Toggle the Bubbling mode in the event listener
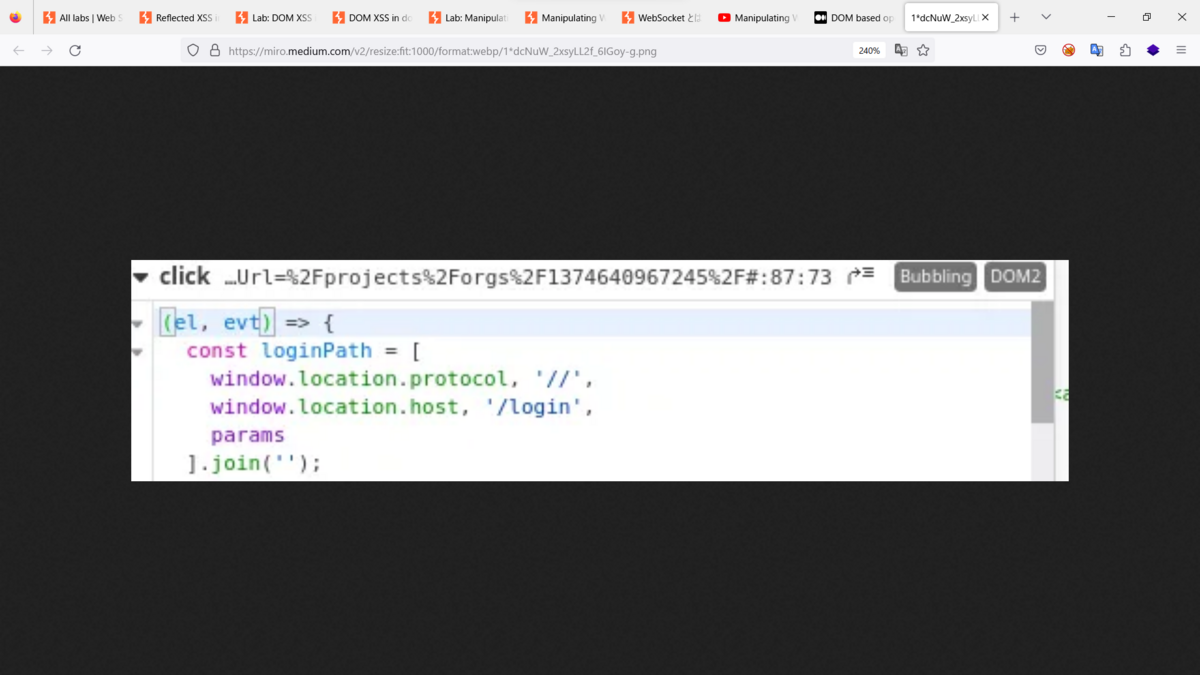Image resolution: width=1200 pixels, height=675 pixels. click(935, 277)
